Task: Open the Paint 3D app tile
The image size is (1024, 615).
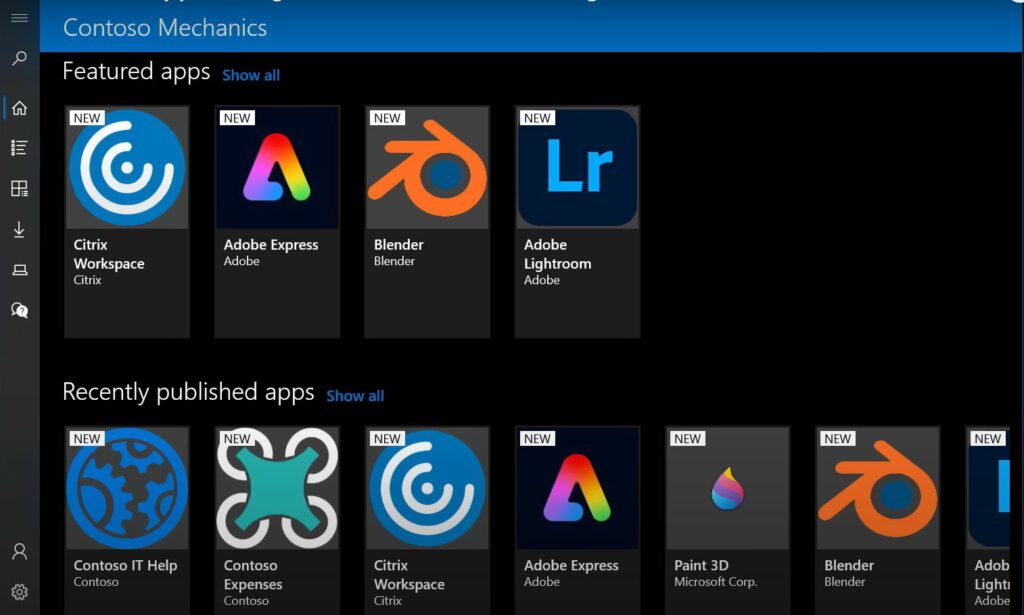Action: pyautogui.click(x=728, y=520)
